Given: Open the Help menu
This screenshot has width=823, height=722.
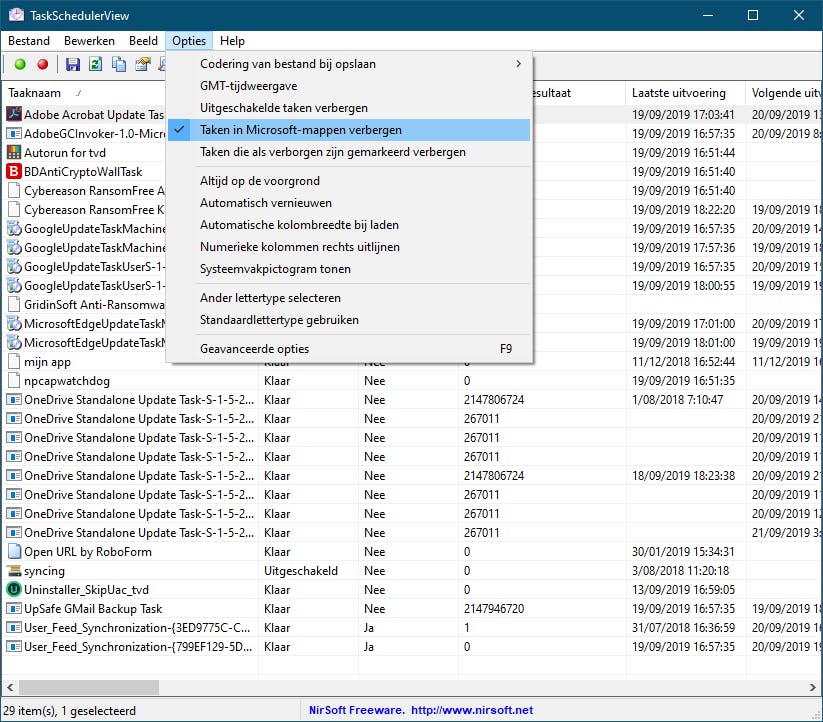Looking at the screenshot, I should [x=232, y=41].
